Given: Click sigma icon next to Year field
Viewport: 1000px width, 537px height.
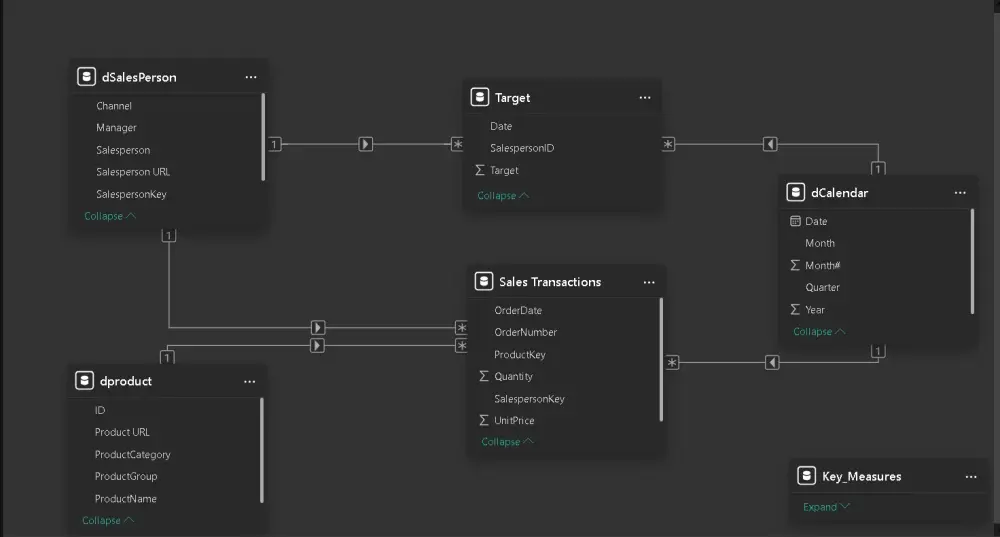Looking at the screenshot, I should (795, 309).
